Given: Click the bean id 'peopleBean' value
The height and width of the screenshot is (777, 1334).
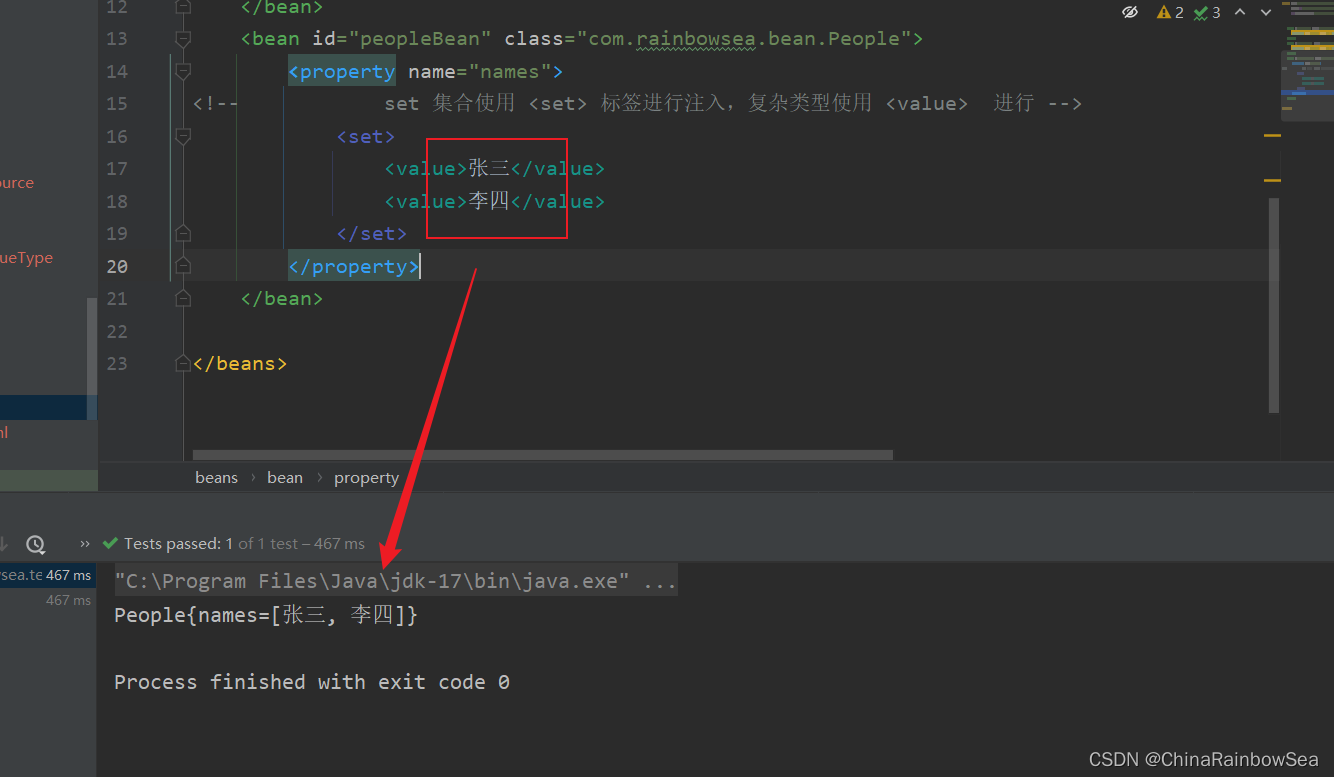Looking at the screenshot, I should [420, 39].
